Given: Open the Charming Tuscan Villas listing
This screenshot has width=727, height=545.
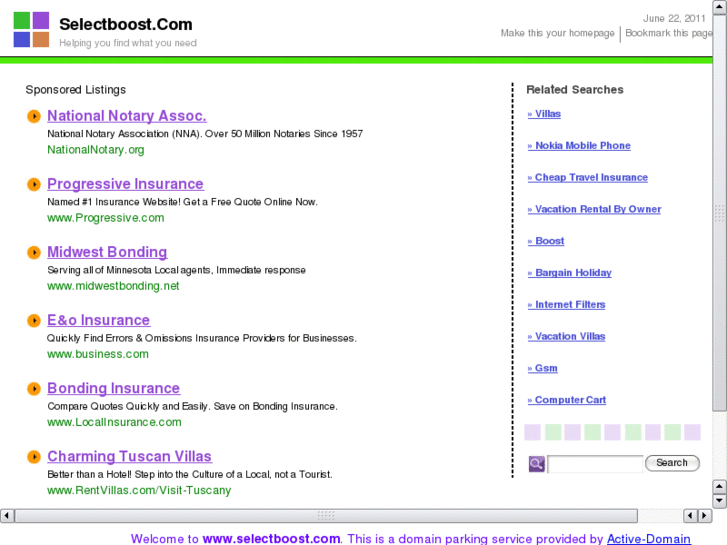Looking at the screenshot, I should pos(129,457).
